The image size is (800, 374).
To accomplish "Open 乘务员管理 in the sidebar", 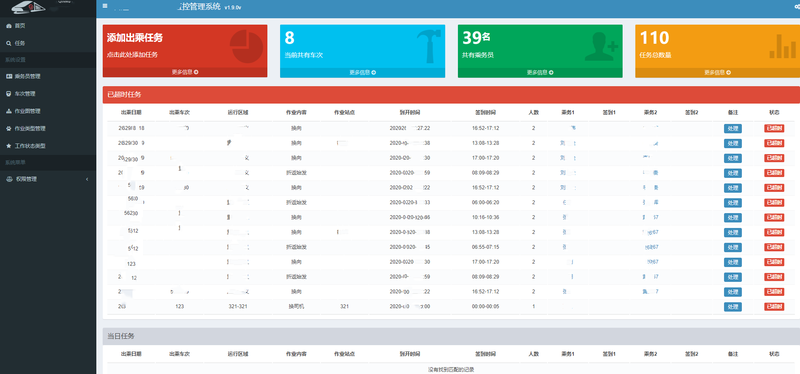I will pyautogui.click(x=48, y=77).
